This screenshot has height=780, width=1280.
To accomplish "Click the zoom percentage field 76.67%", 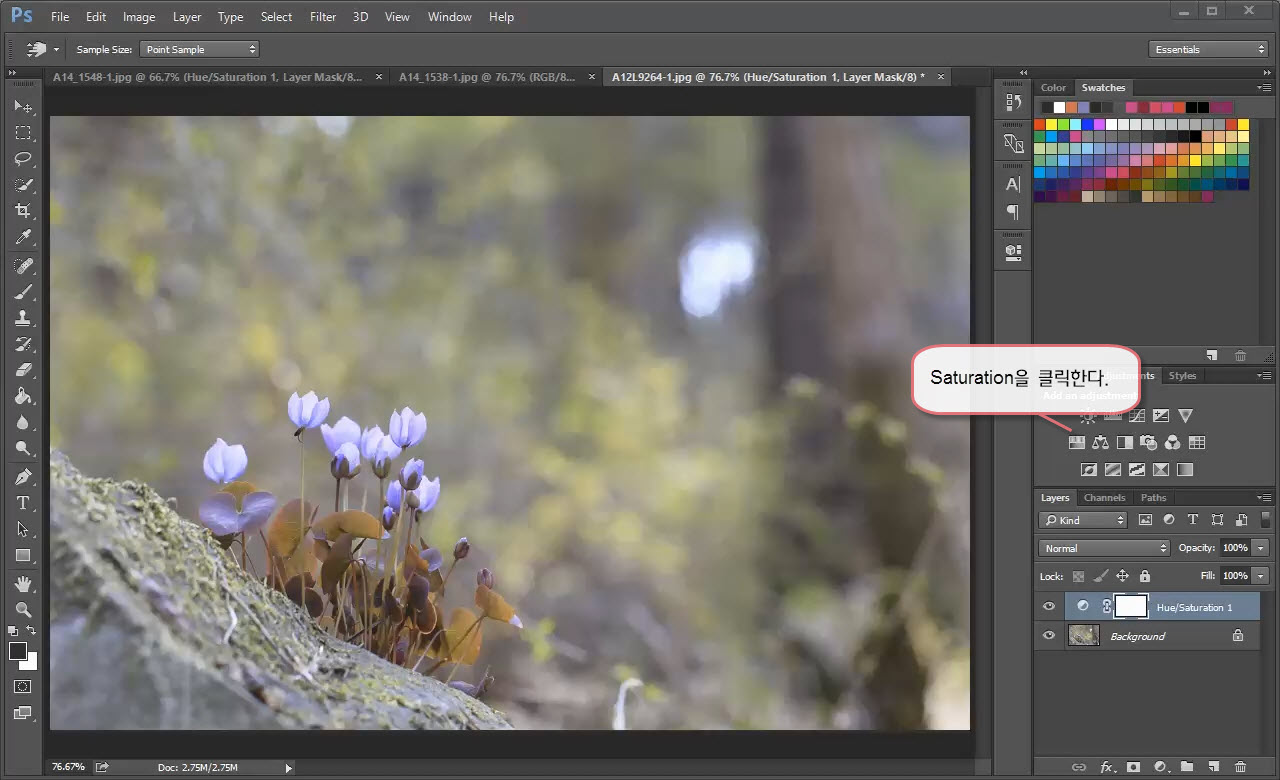I will (x=68, y=767).
